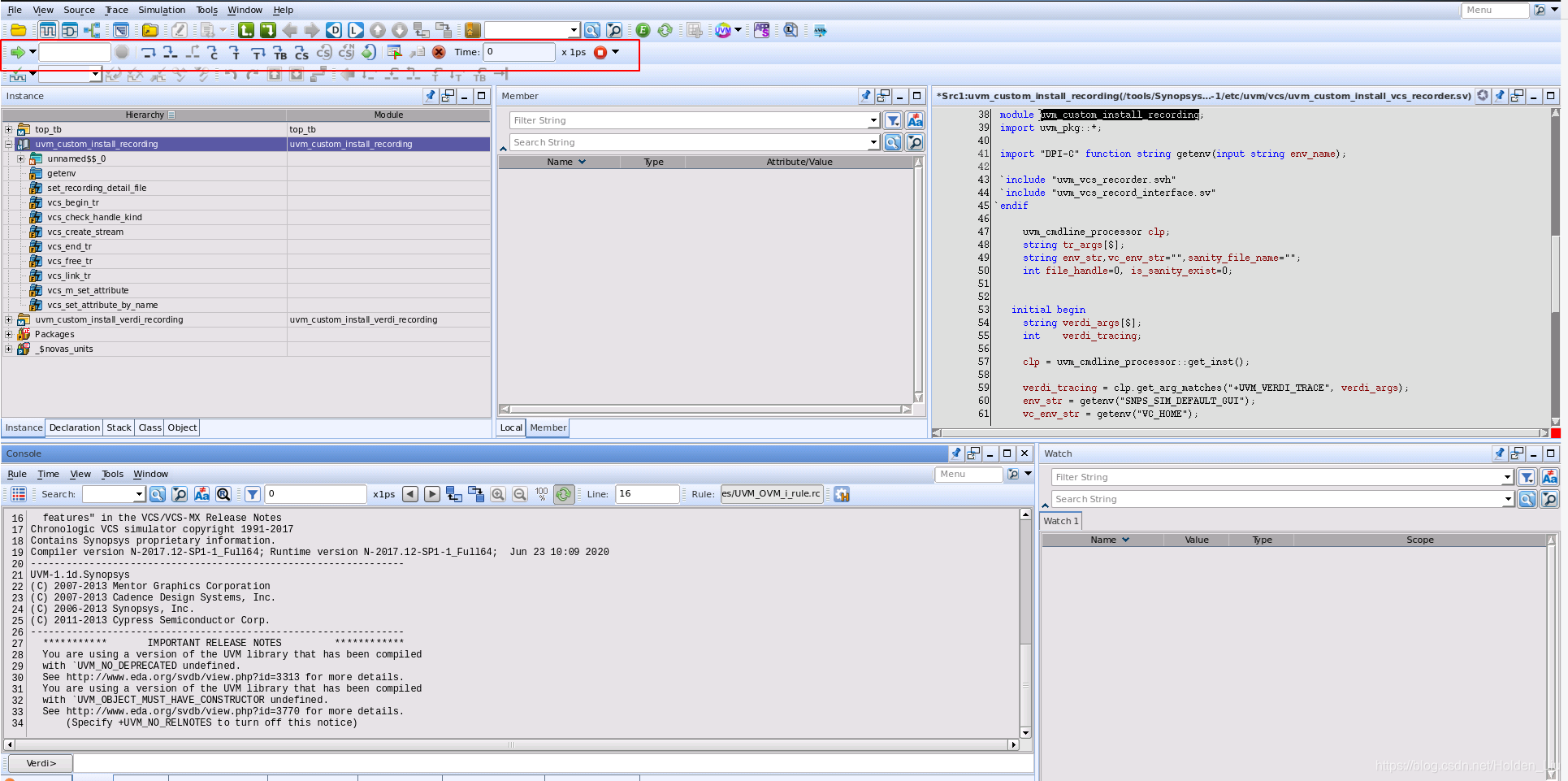Click the Scope column header in Watch

pyautogui.click(x=1419, y=540)
